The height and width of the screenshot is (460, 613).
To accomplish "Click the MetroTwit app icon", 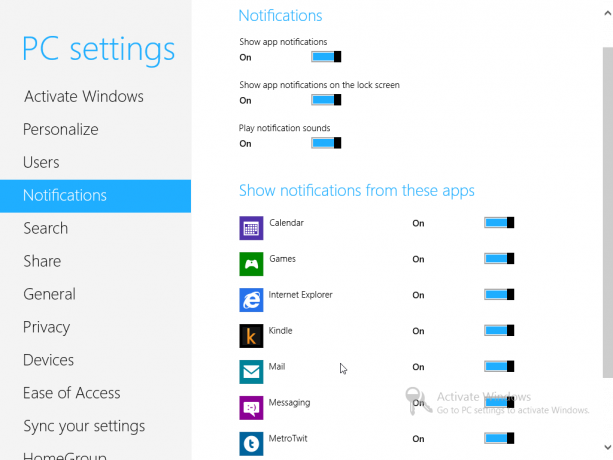I will [x=251, y=444].
